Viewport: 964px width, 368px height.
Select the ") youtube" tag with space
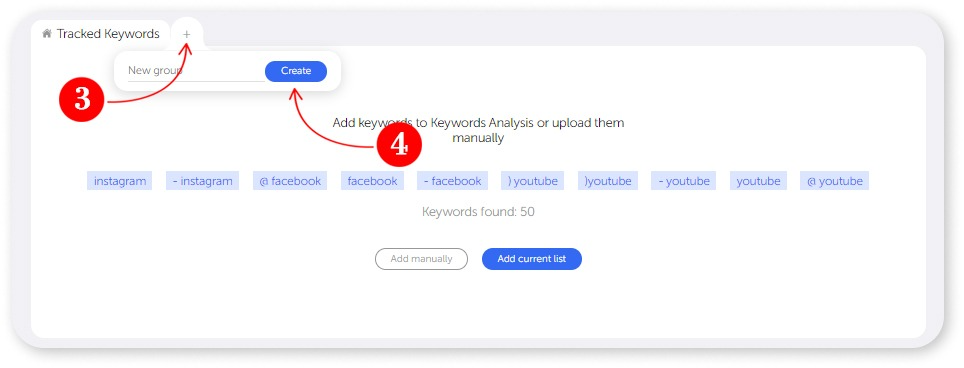tap(532, 181)
